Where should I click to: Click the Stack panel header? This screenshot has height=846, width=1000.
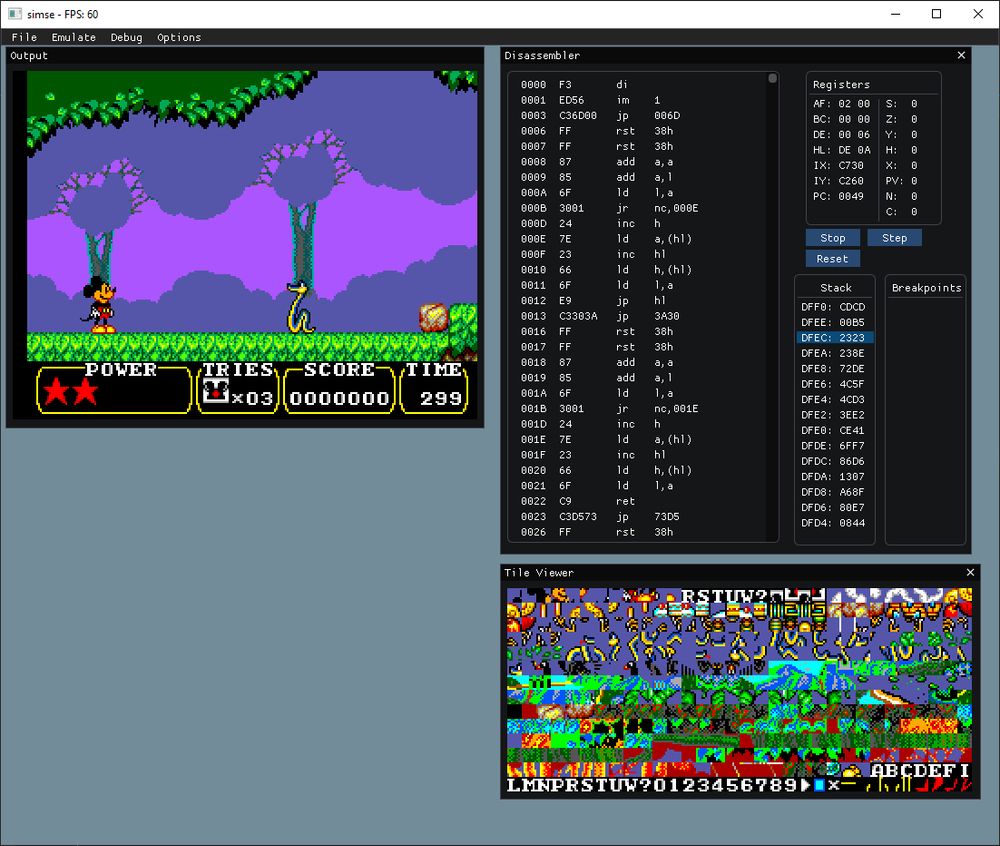(x=835, y=288)
